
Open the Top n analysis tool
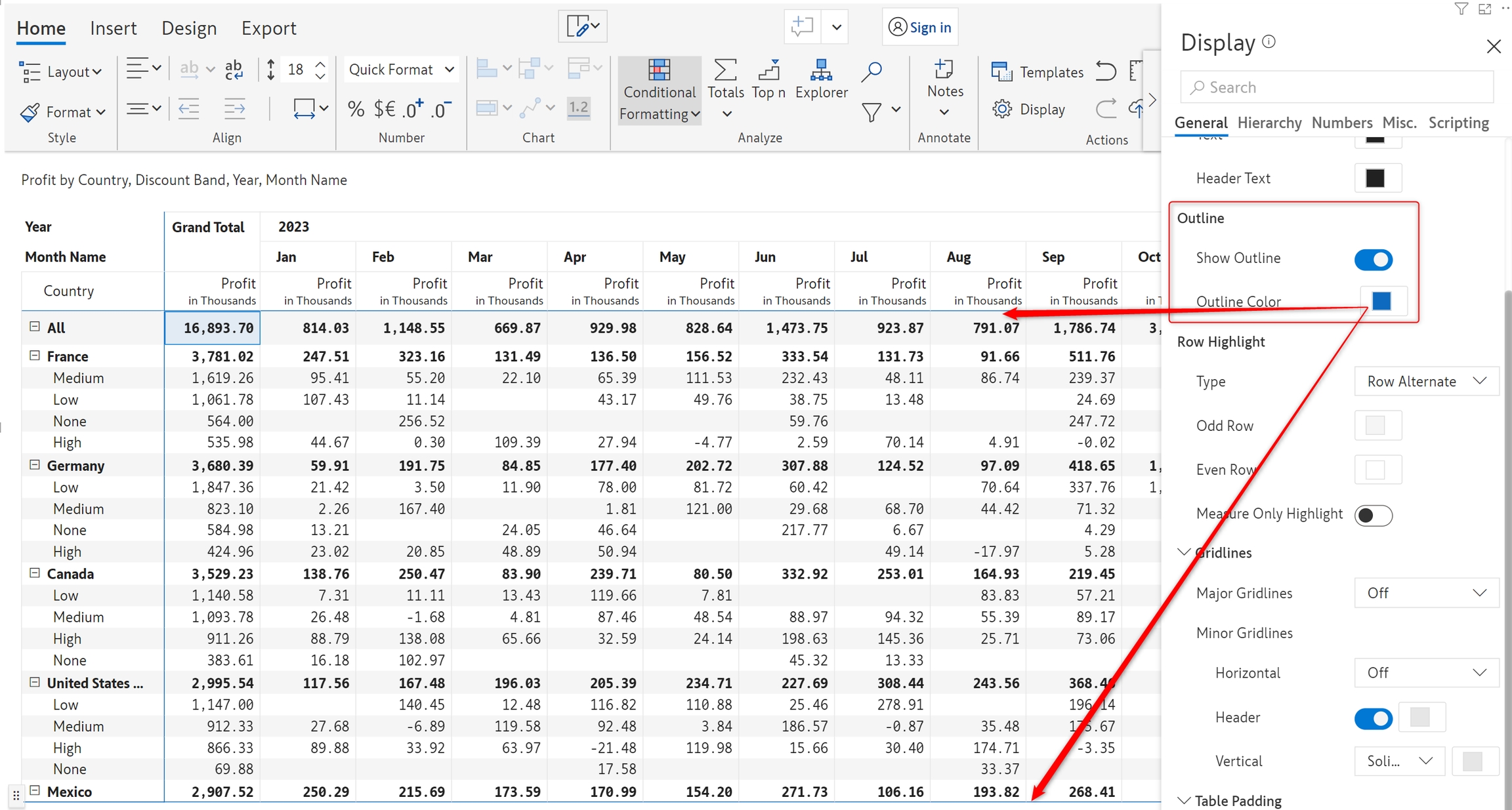pyautogui.click(x=768, y=71)
